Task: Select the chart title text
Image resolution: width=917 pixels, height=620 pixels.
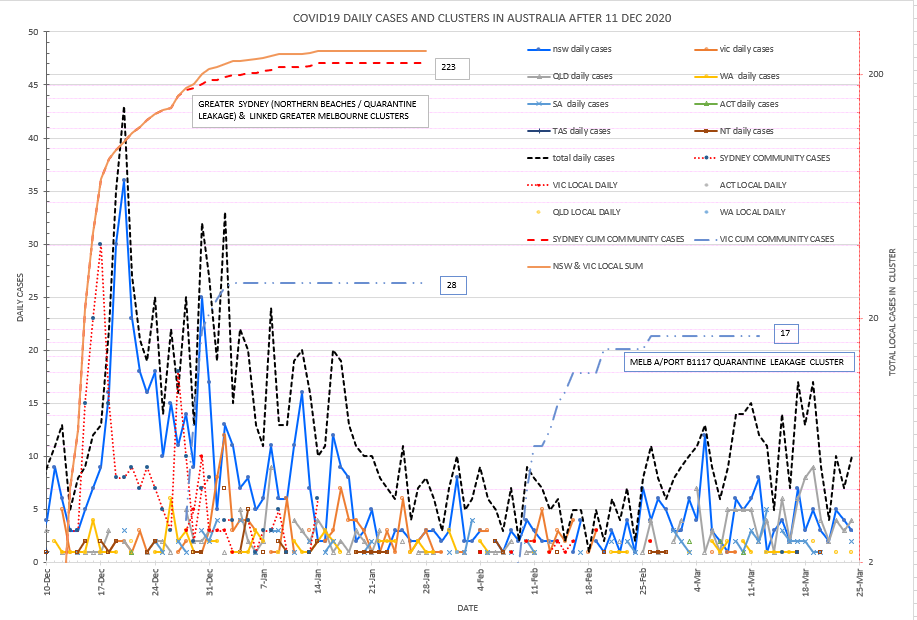Action: pyautogui.click(x=482, y=18)
